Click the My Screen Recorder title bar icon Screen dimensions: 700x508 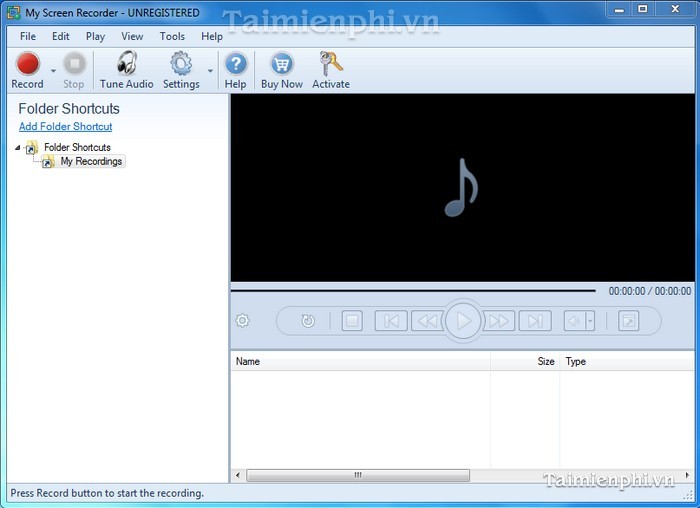coord(13,12)
